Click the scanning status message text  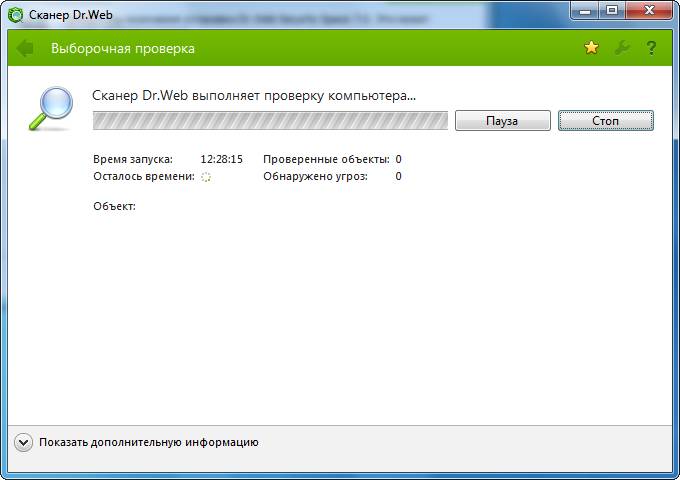[x=254, y=95]
